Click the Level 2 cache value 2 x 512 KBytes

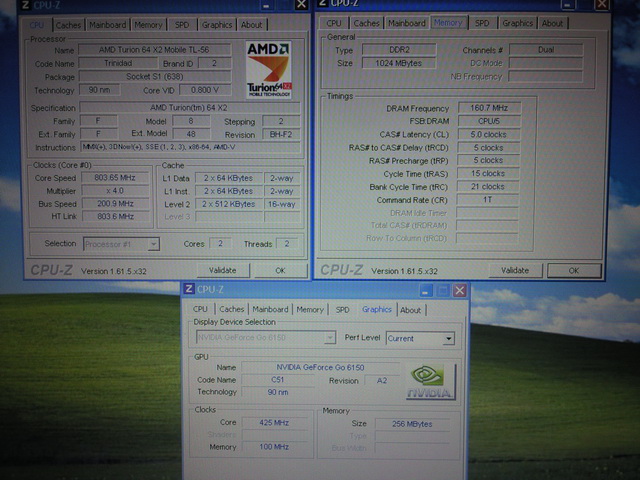point(228,204)
